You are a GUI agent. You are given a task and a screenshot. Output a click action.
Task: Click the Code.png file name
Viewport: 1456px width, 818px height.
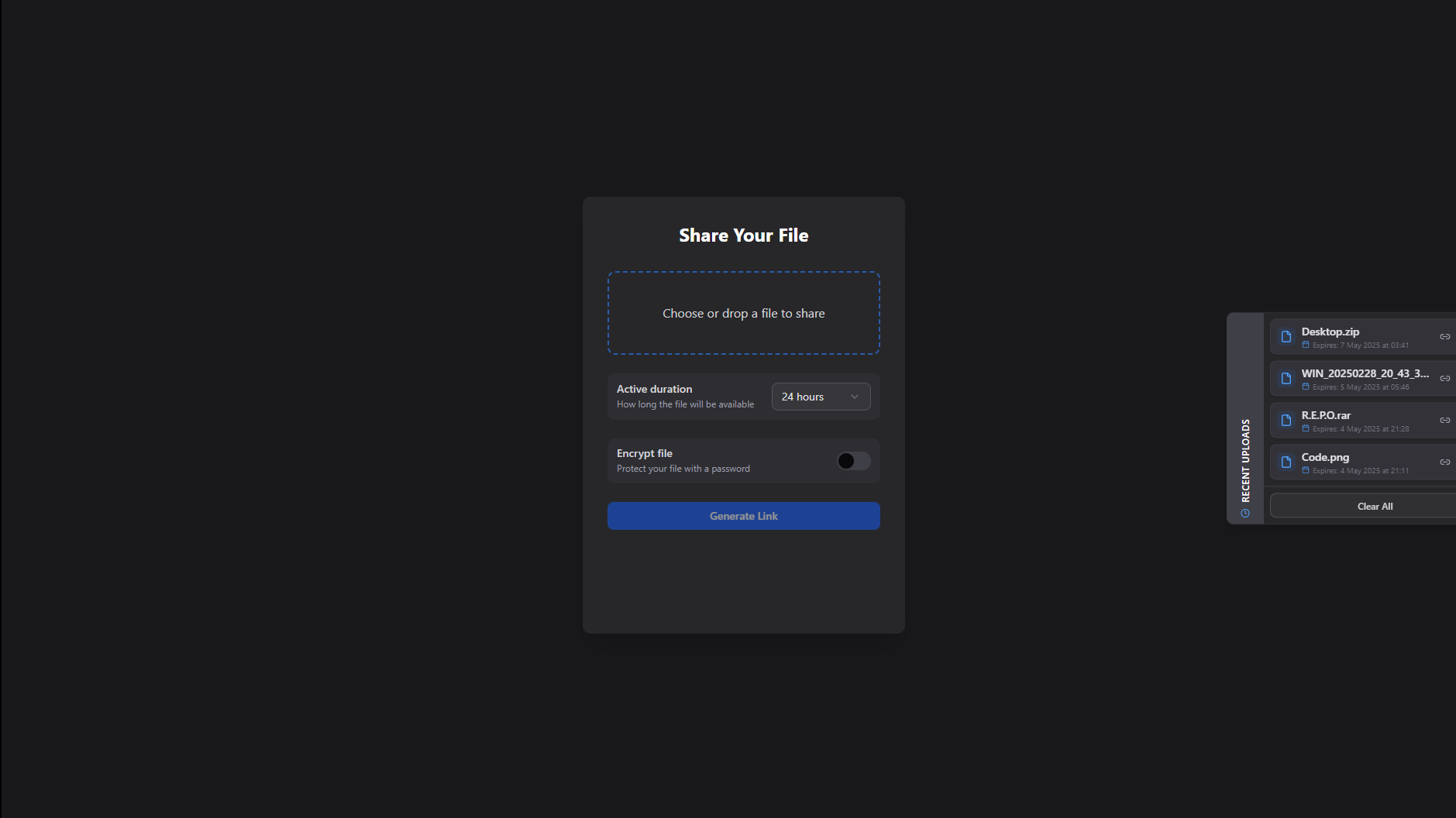tap(1324, 457)
